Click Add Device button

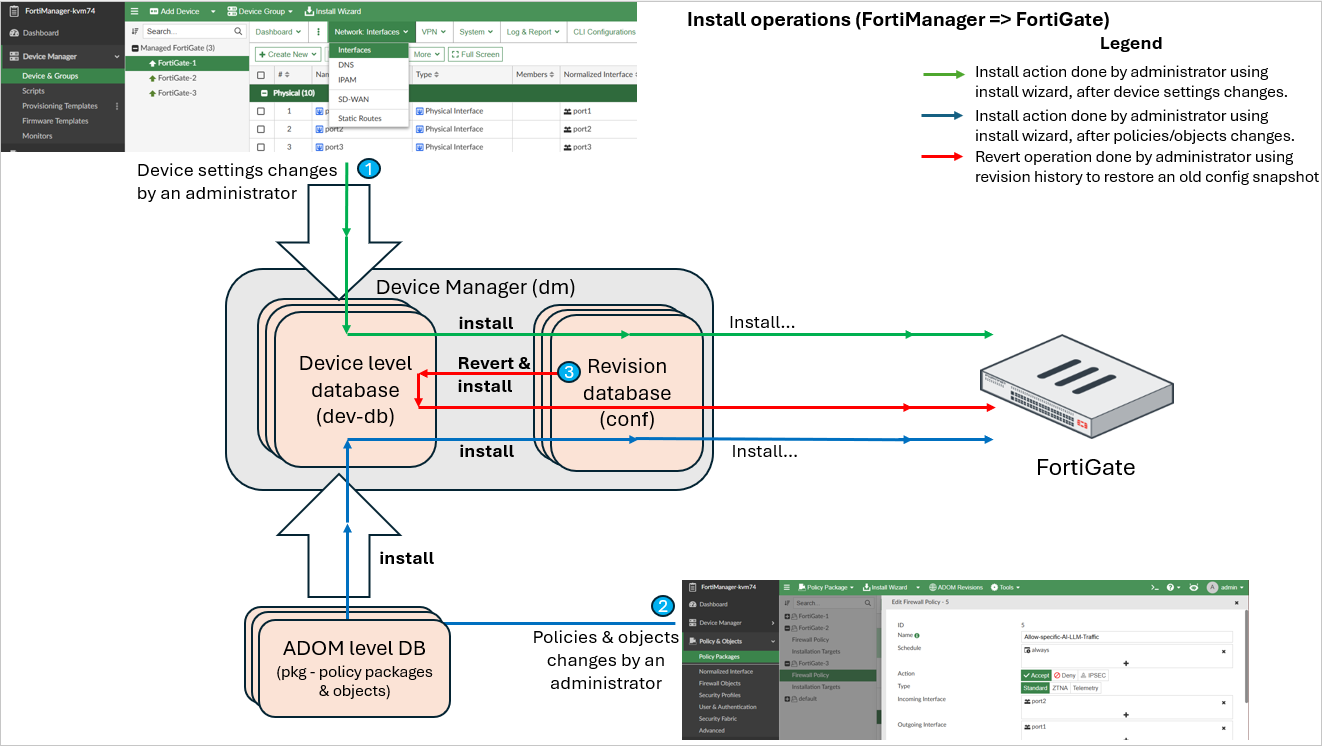point(175,11)
